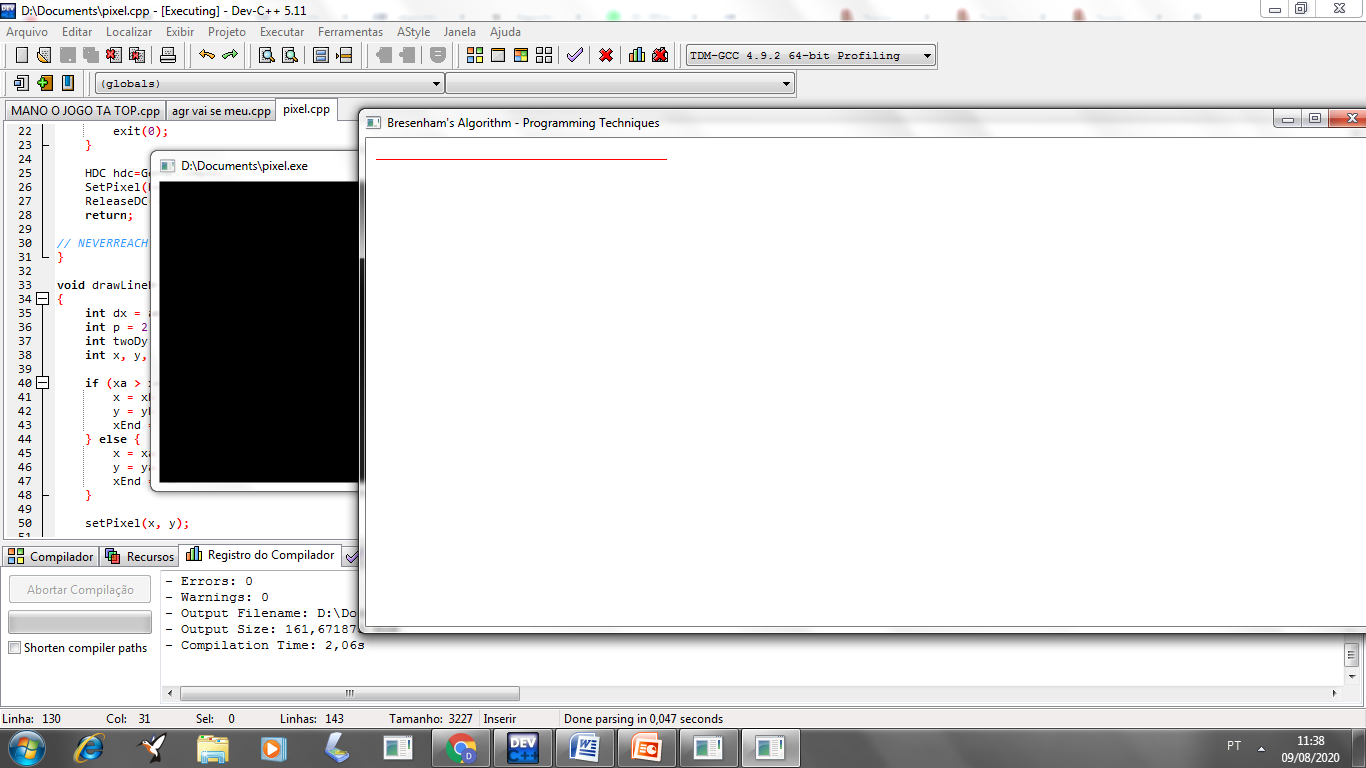Open Google Chrome from the taskbar
This screenshot has width=1366, height=768.
pyautogui.click(x=461, y=747)
